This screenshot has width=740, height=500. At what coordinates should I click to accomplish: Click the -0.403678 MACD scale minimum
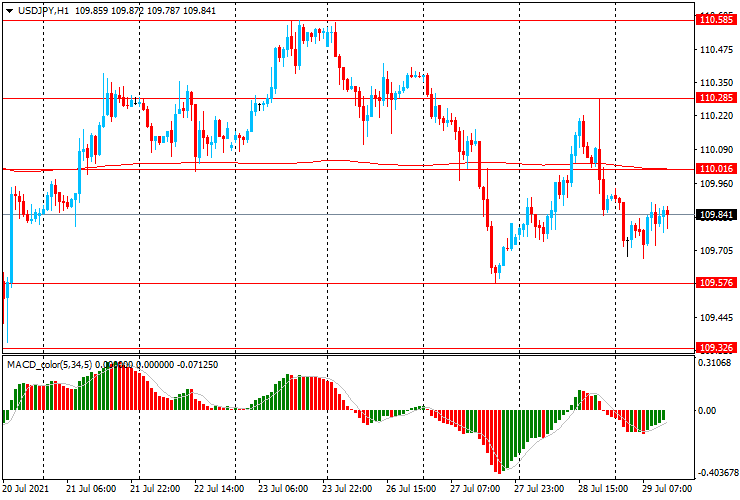718,473
